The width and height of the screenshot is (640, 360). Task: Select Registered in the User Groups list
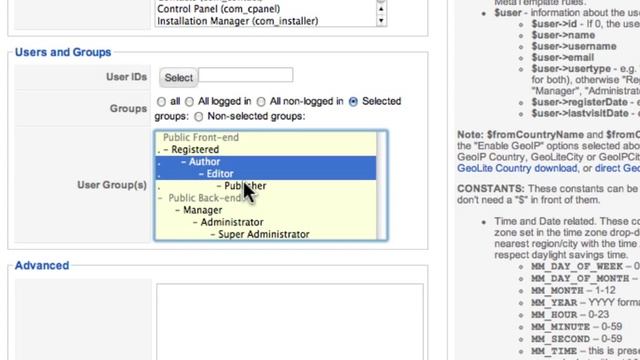pyautogui.click(x=266, y=149)
